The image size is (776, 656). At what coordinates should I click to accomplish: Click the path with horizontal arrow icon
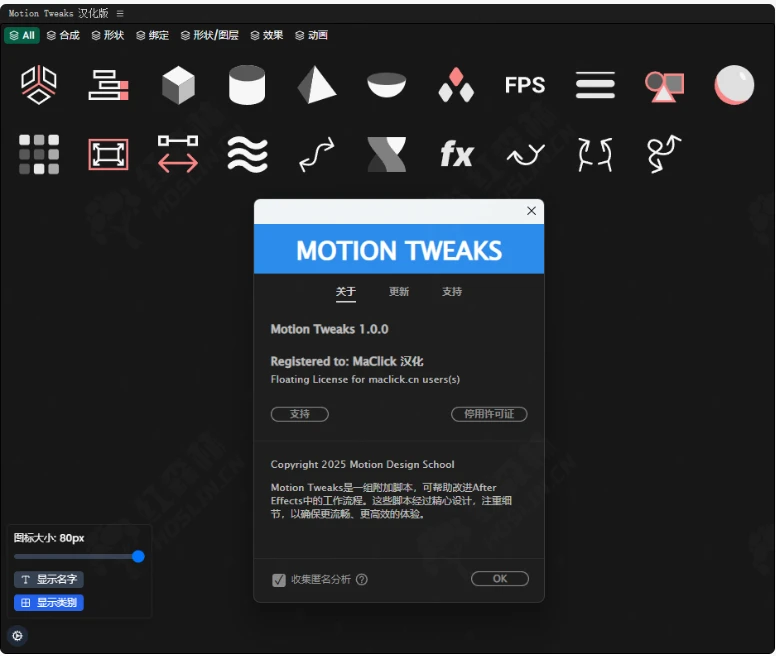pyautogui.click(x=178, y=154)
